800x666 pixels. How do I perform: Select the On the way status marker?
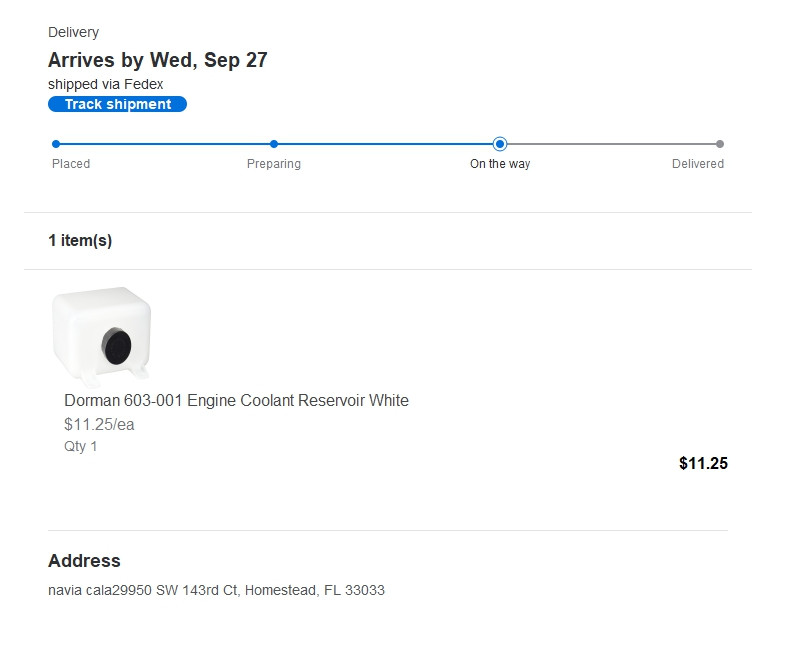(x=500, y=144)
